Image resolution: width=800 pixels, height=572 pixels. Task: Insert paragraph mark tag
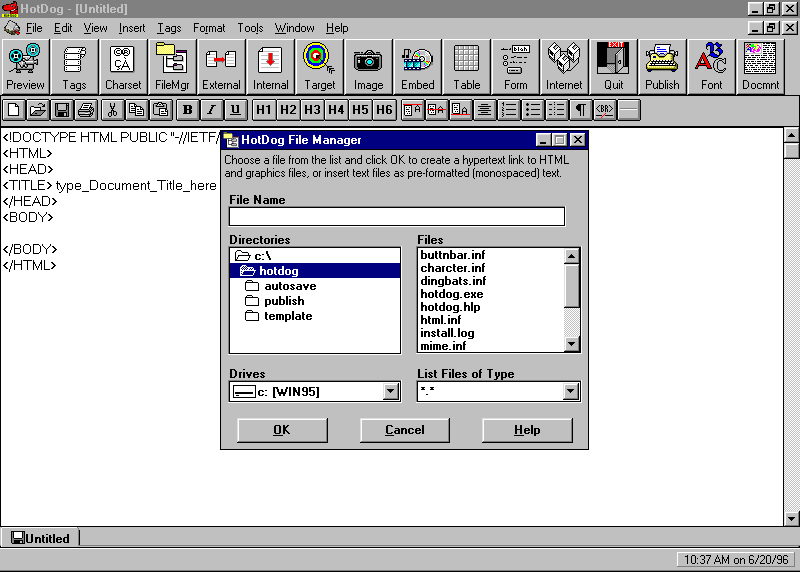(x=581, y=110)
